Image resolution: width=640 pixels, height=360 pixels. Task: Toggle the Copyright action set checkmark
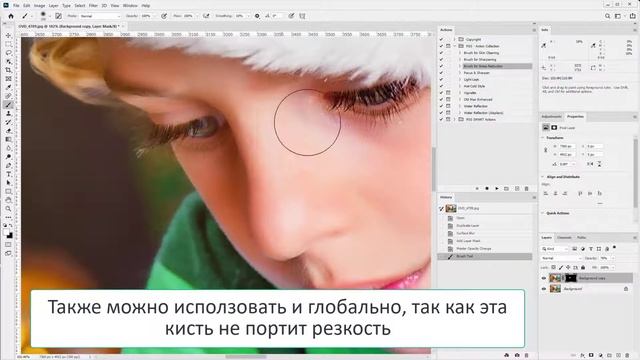click(x=441, y=40)
